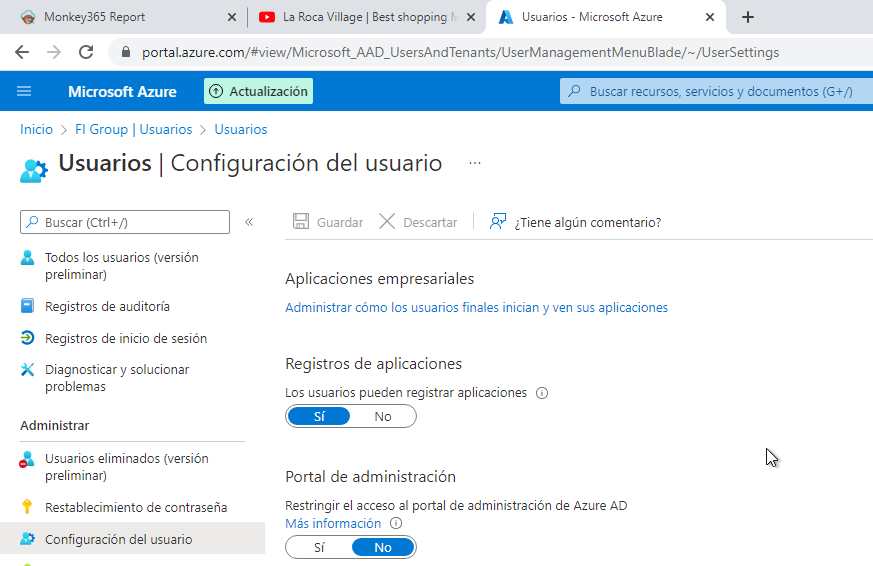Image resolution: width=873 pixels, height=566 pixels.
Task: Click the feedback icon beside ¿Tiene algún comentario?
Action: [497, 222]
